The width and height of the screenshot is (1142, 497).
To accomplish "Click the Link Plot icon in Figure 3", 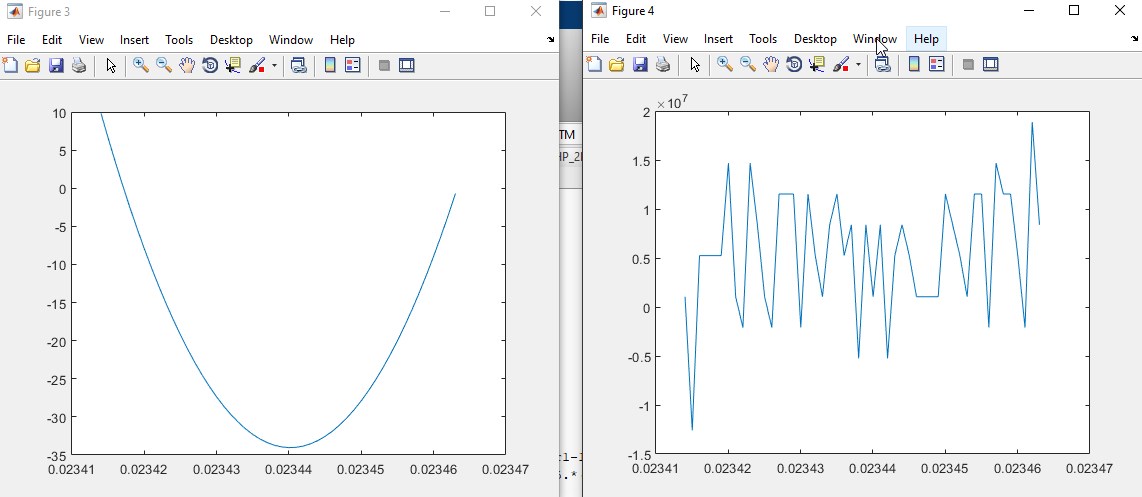I will [298, 65].
